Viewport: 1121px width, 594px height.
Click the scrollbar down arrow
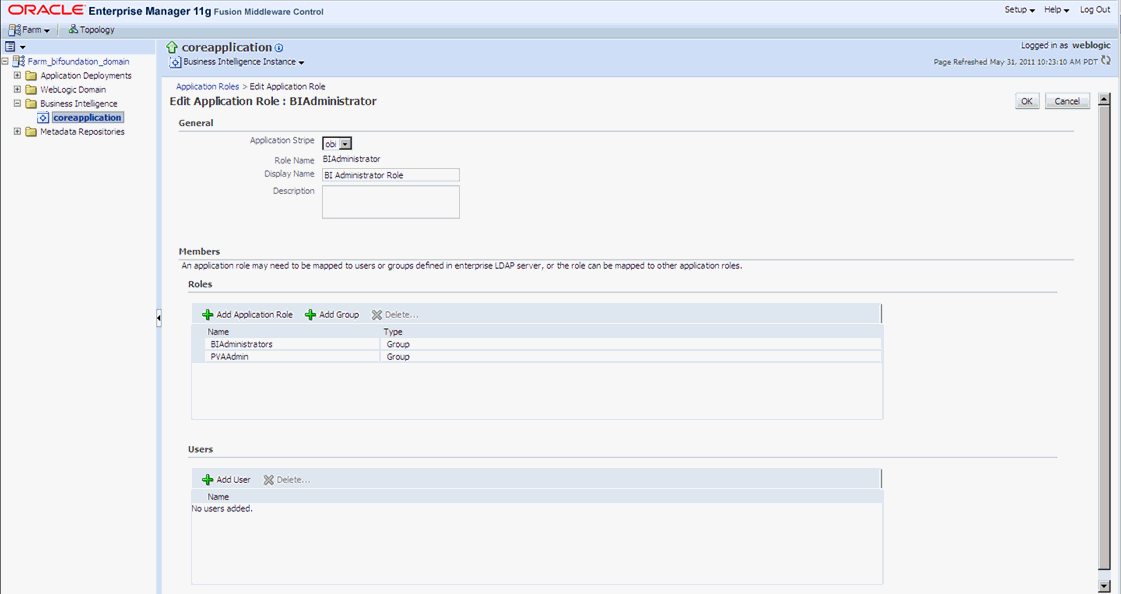[1104, 586]
